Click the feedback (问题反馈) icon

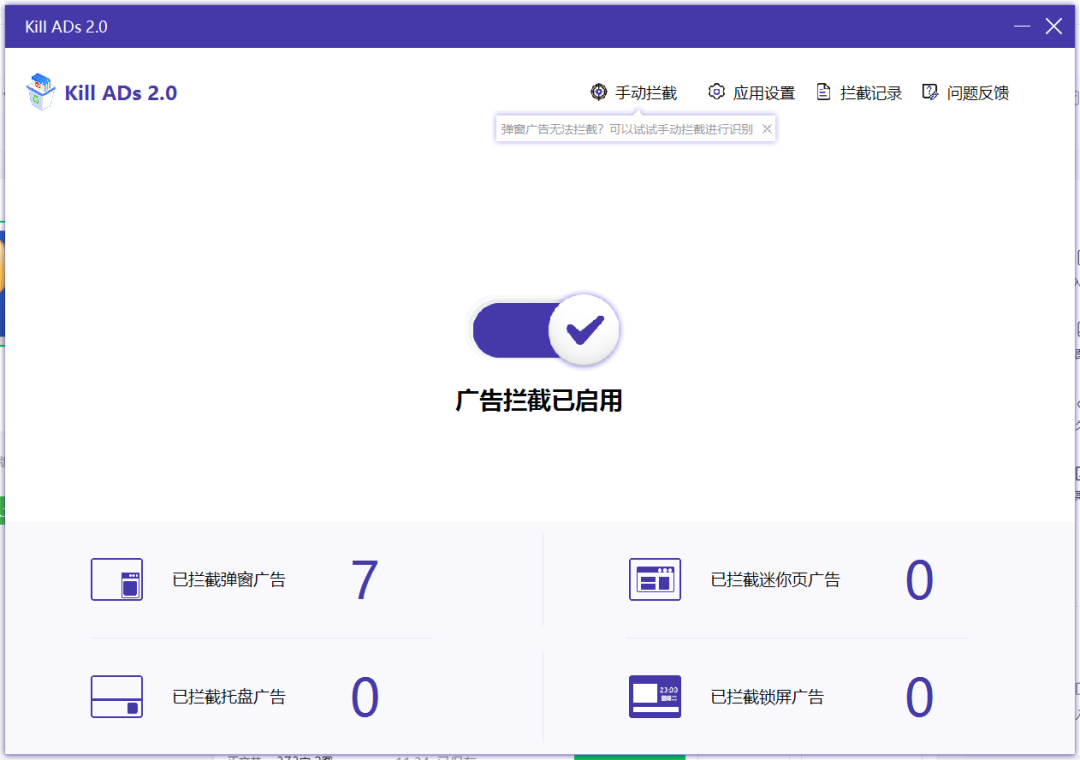pyautogui.click(x=931, y=91)
